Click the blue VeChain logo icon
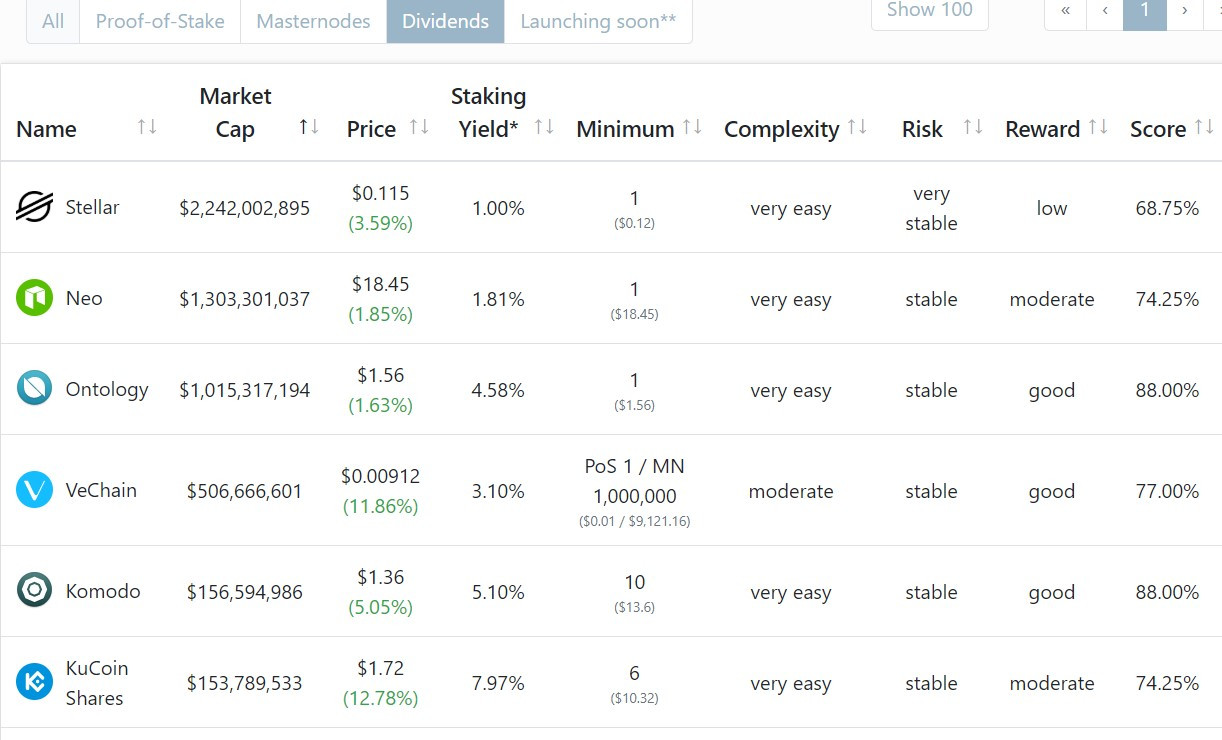 click(34, 490)
